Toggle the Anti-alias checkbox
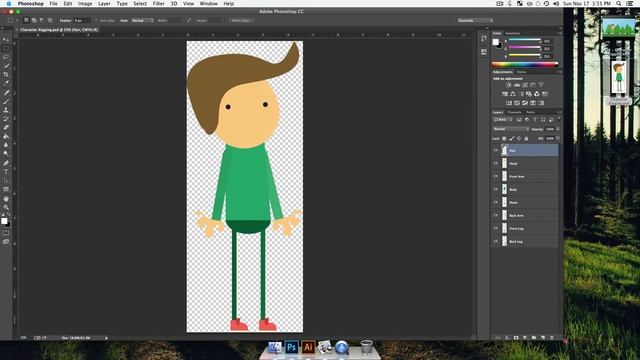Viewport: 640px width, 360px height. click(97, 20)
